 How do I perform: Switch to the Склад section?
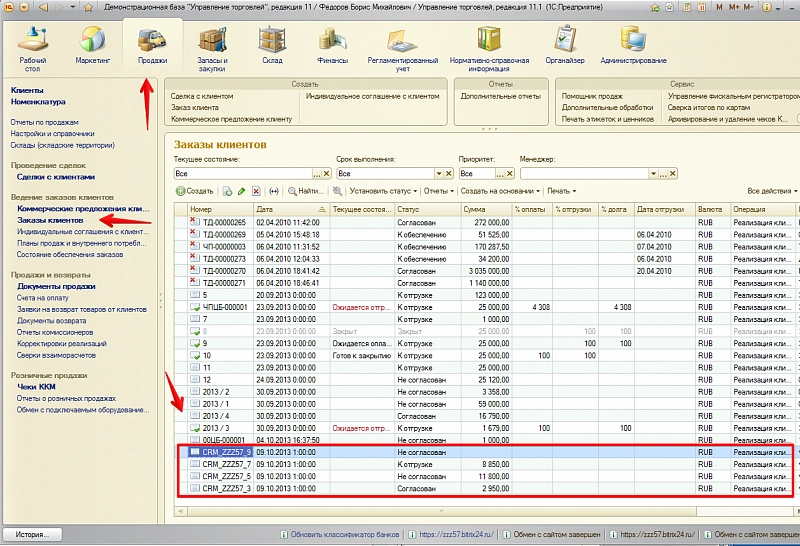pos(272,46)
